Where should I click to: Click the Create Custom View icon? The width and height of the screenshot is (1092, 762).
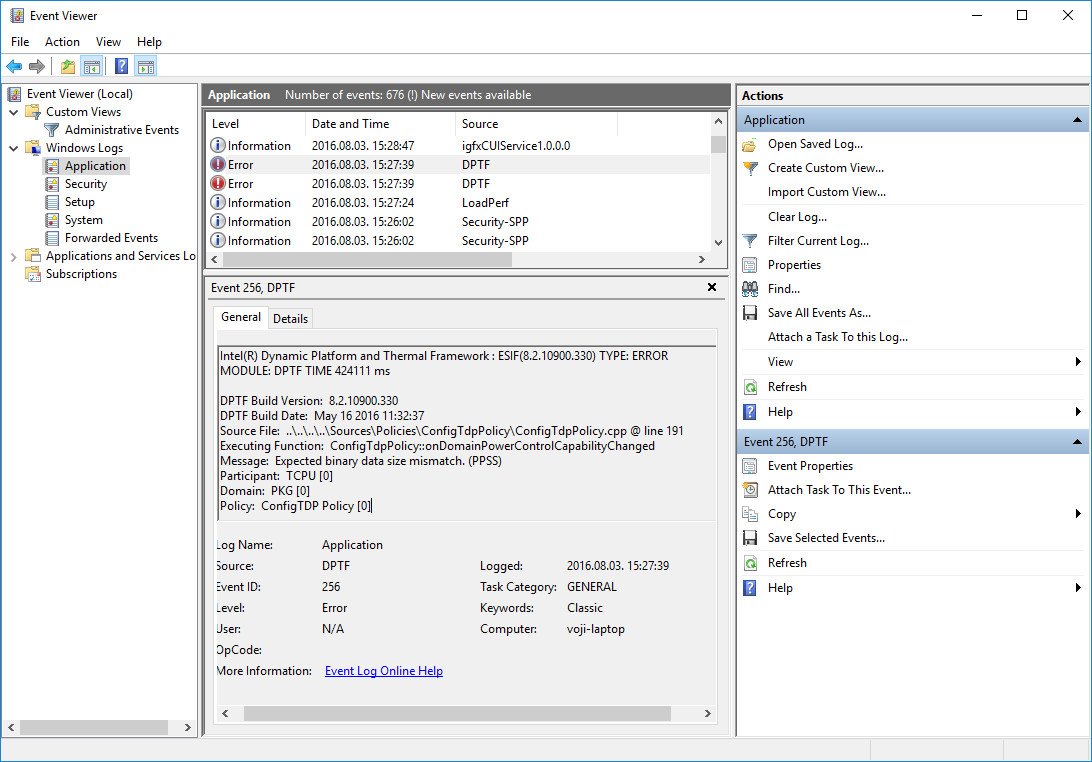pyautogui.click(x=750, y=168)
